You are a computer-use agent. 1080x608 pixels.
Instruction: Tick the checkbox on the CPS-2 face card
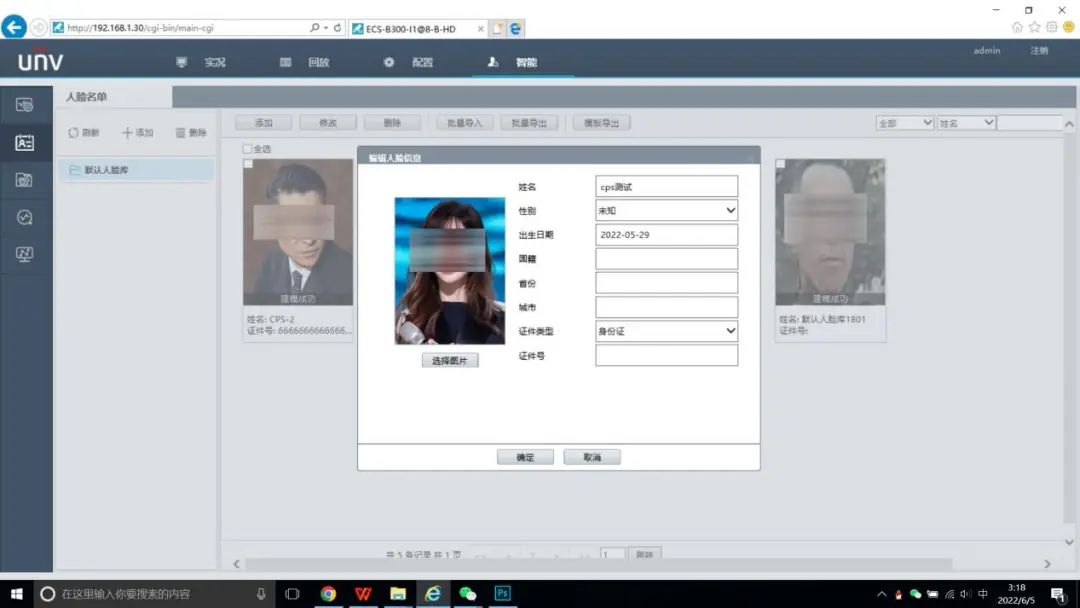248,164
